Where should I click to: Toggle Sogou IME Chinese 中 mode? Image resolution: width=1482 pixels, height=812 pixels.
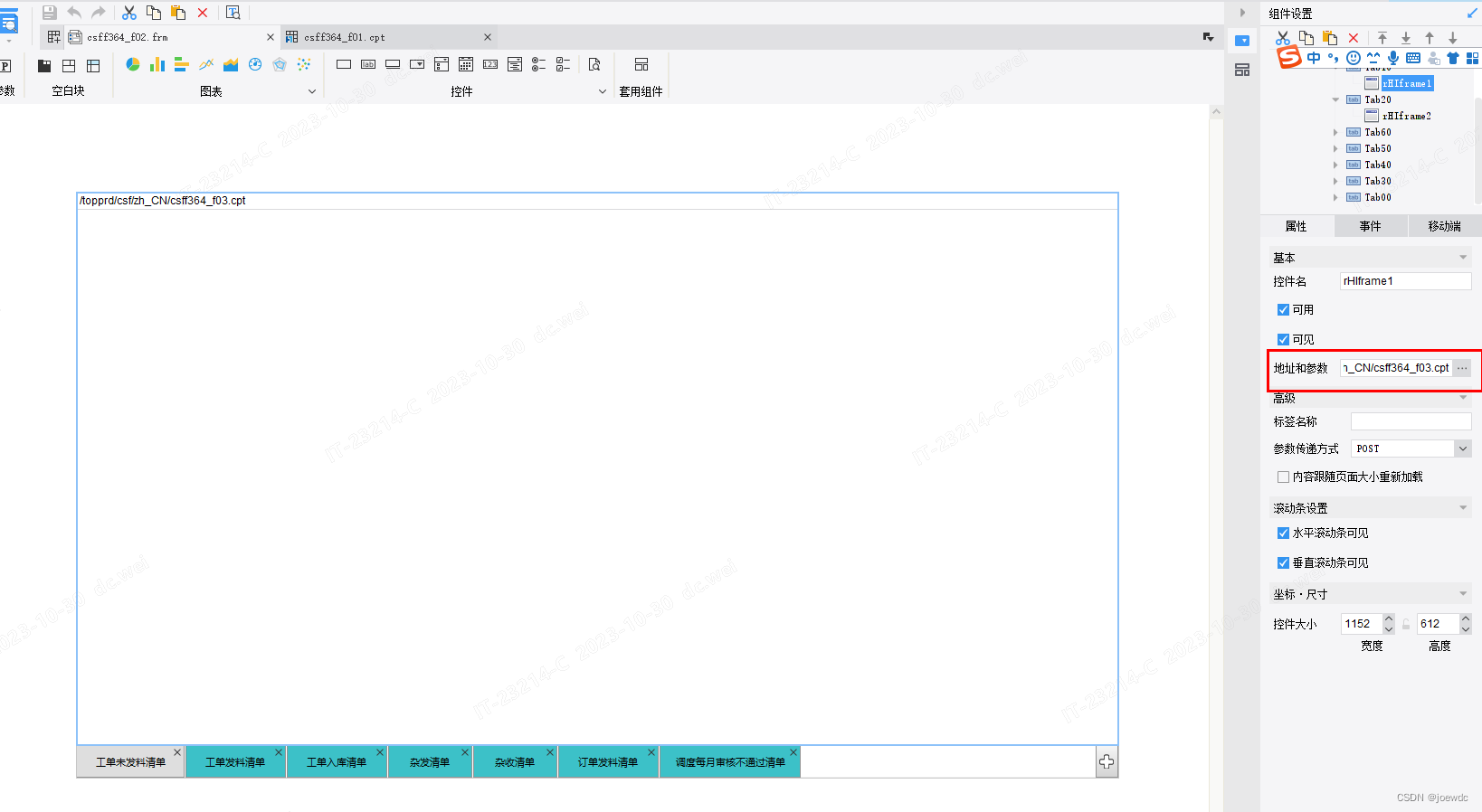click(x=1314, y=58)
